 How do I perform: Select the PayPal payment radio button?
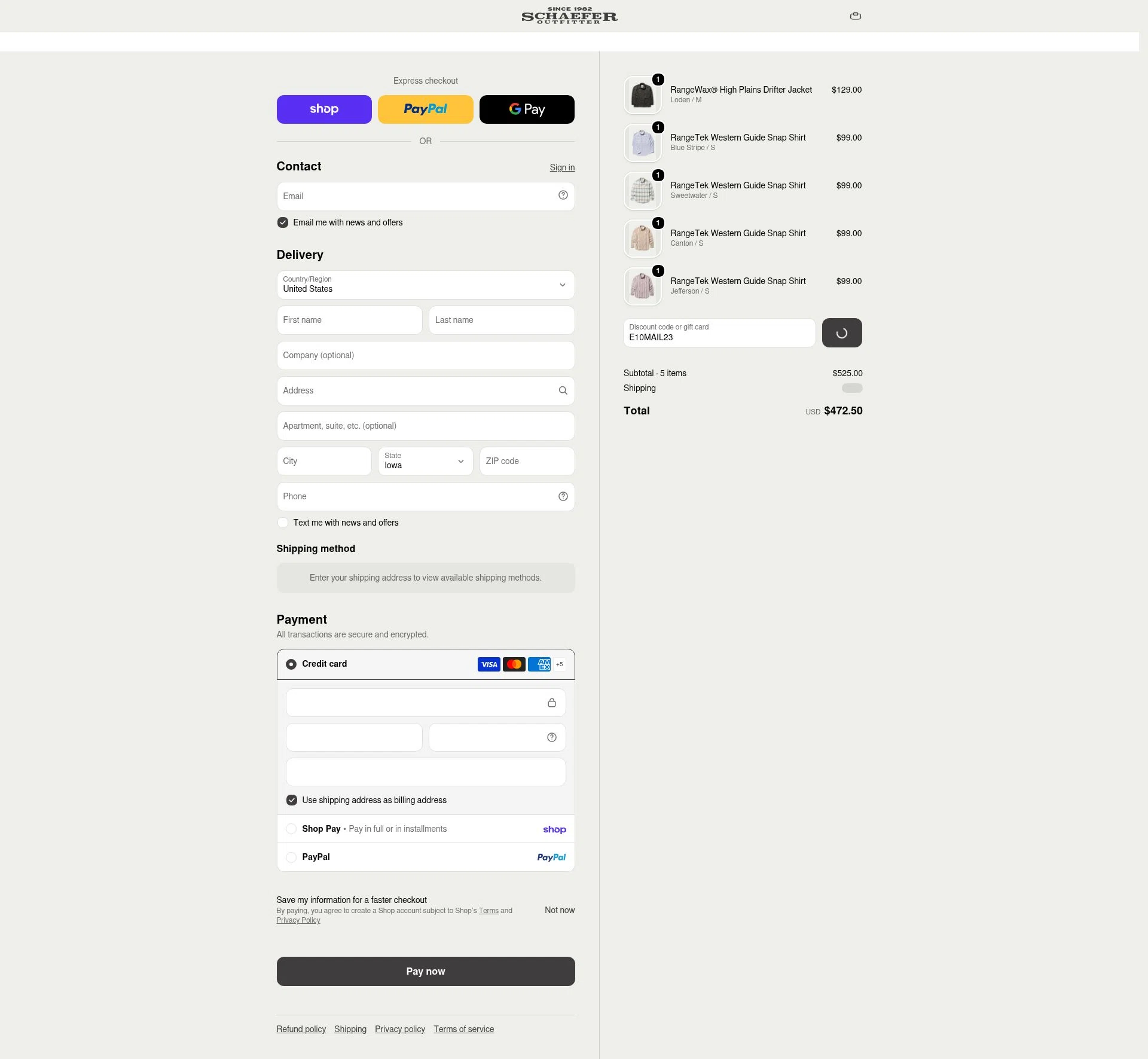291,857
